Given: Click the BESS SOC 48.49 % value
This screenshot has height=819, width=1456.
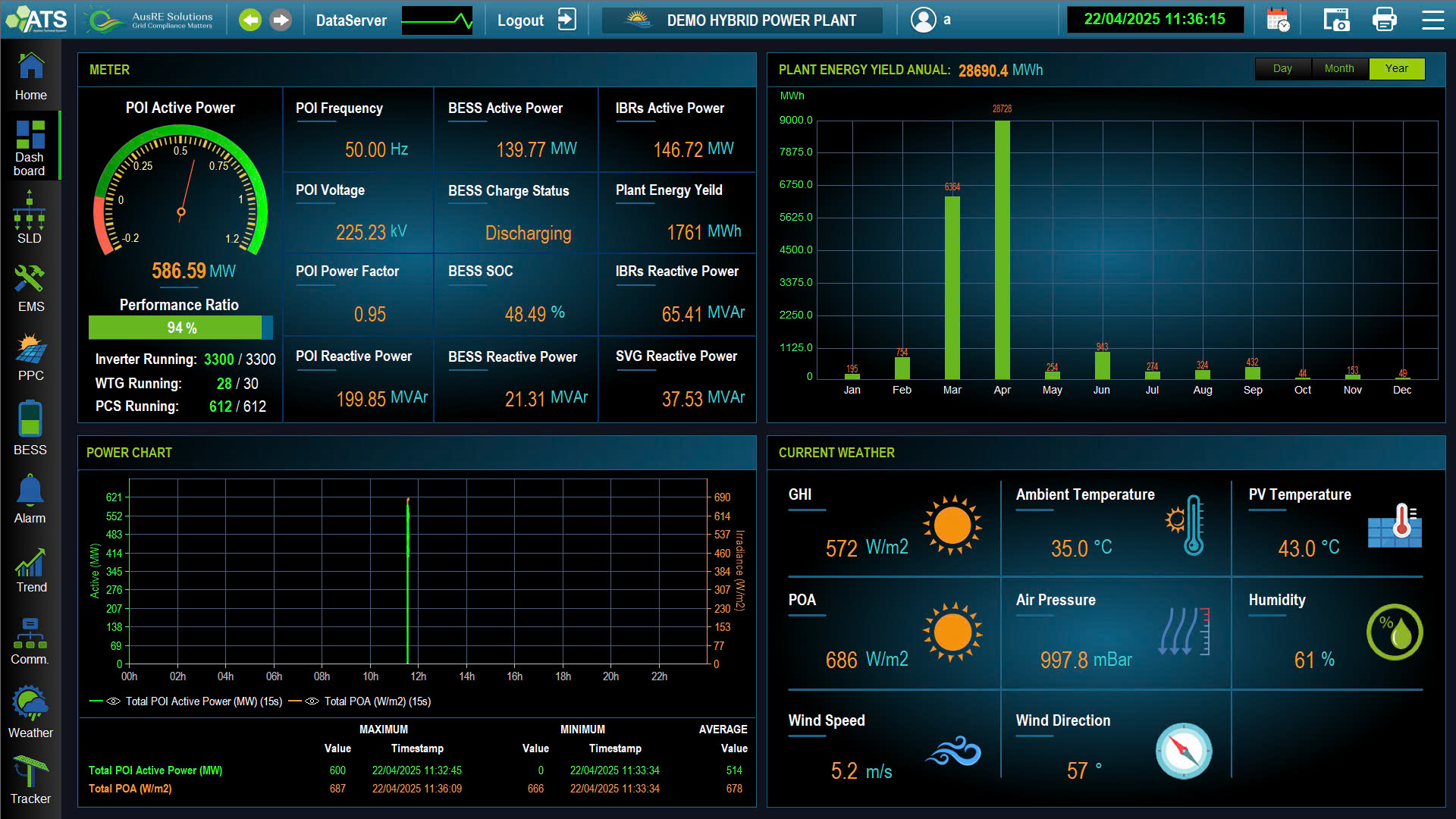Looking at the screenshot, I should (x=535, y=313).
